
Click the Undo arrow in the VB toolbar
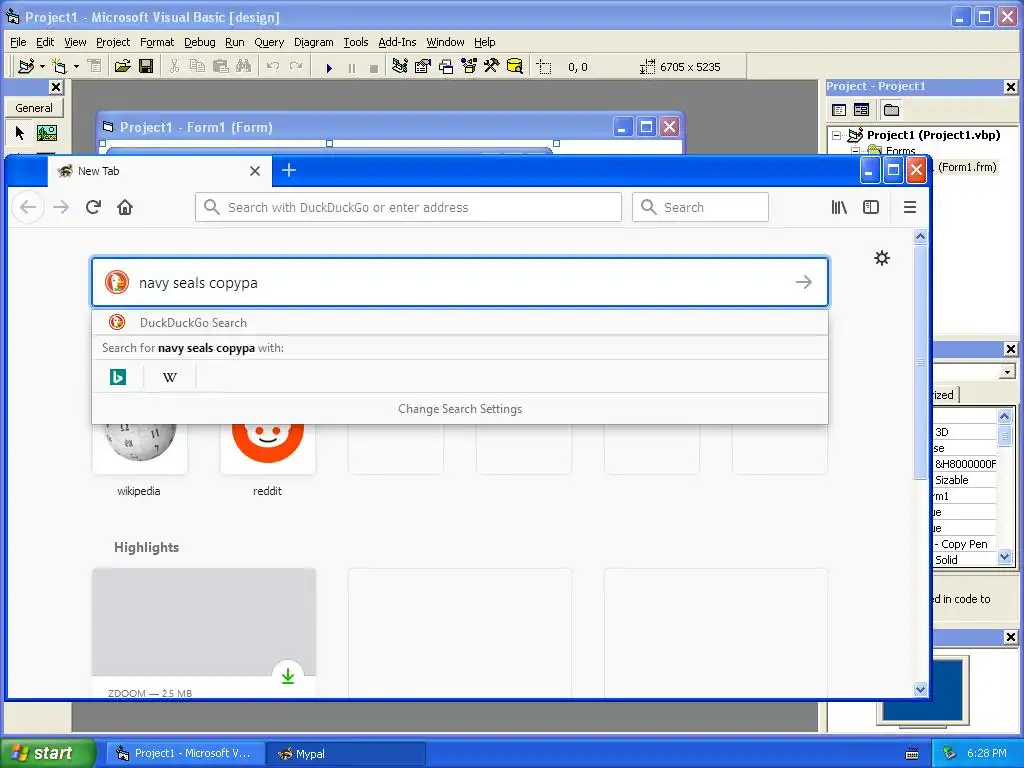click(x=273, y=67)
